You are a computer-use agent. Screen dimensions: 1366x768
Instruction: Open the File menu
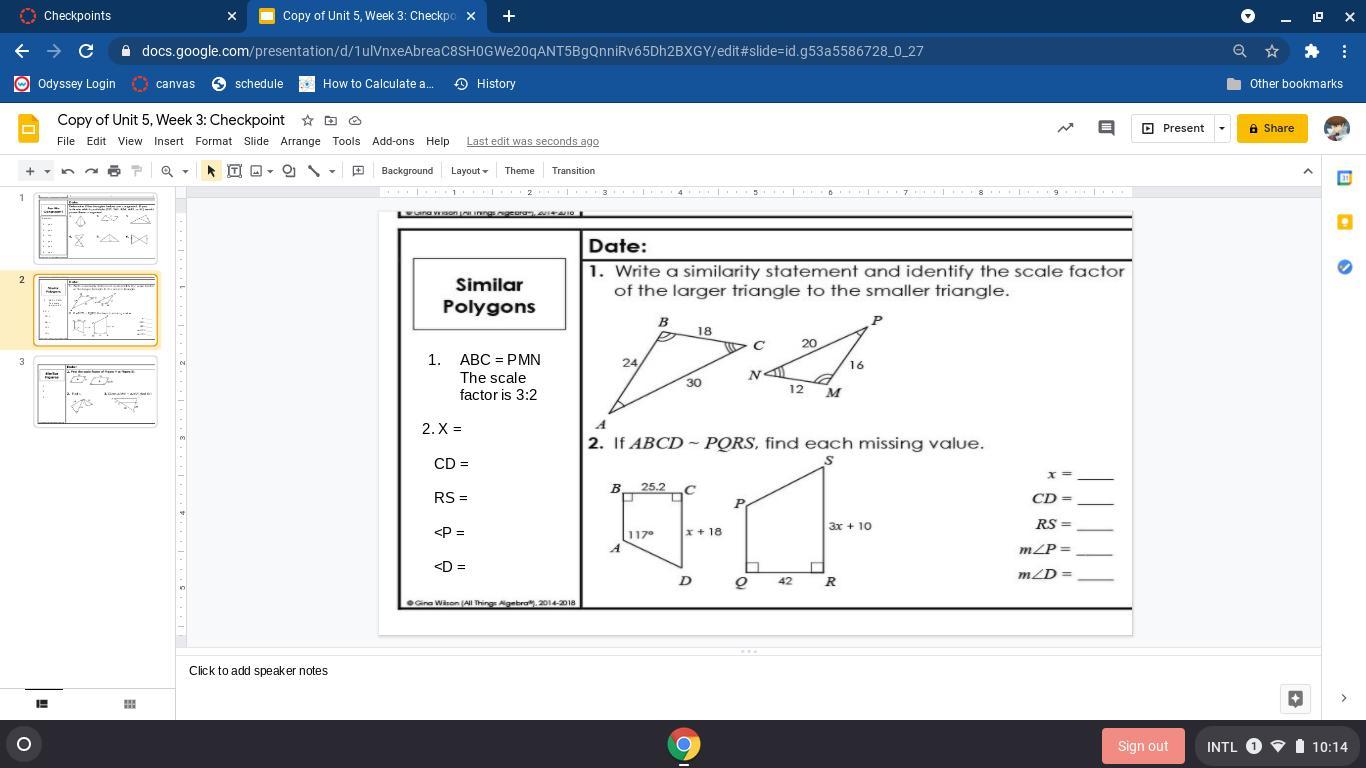[66, 141]
